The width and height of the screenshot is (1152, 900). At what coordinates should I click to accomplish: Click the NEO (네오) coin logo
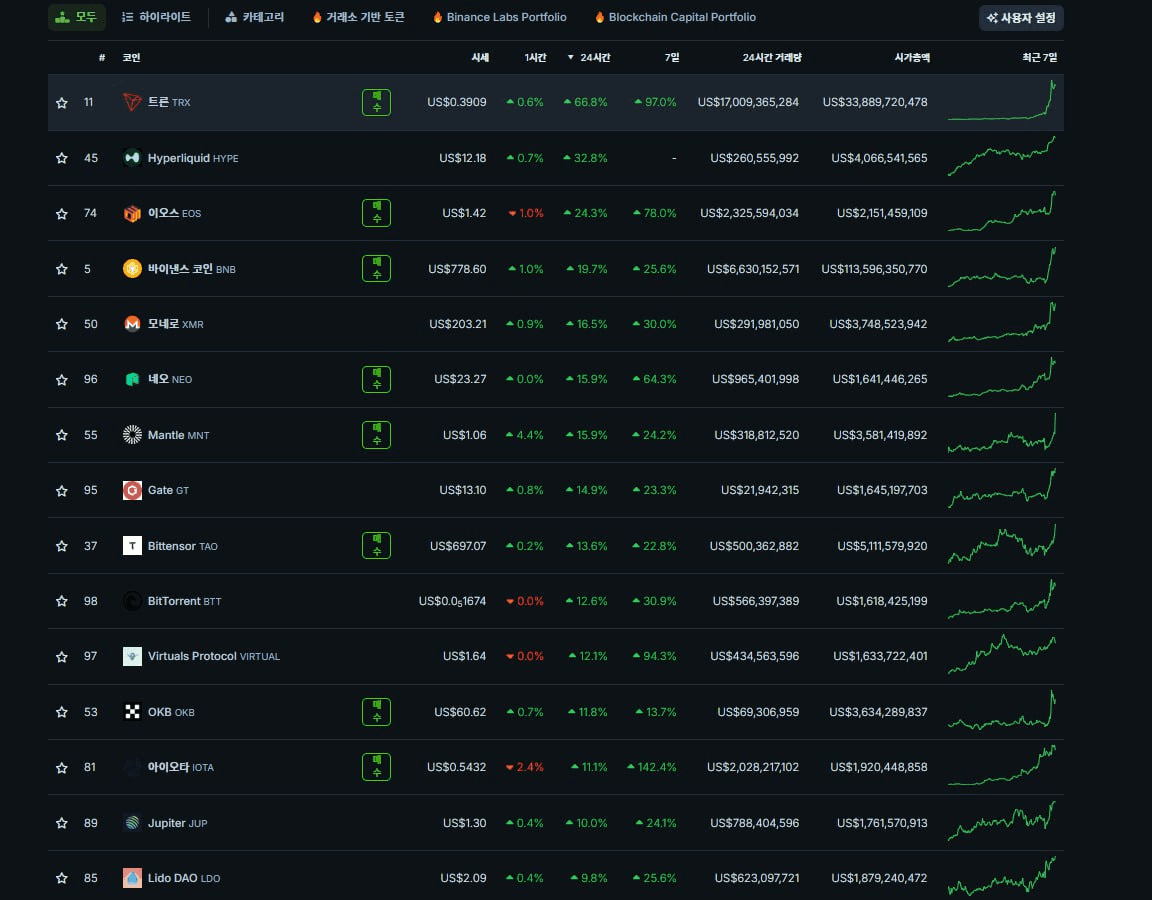(x=132, y=379)
